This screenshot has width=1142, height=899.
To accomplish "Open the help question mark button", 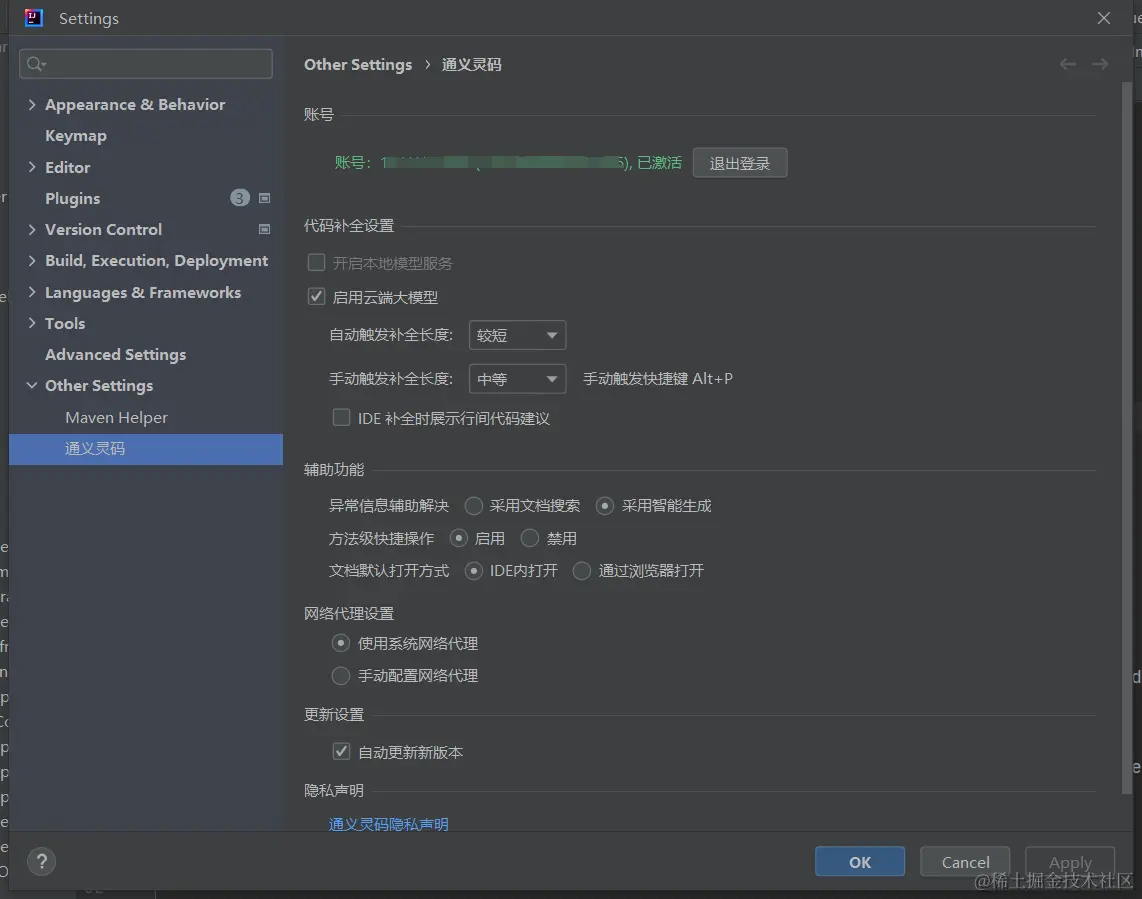I will [42, 862].
